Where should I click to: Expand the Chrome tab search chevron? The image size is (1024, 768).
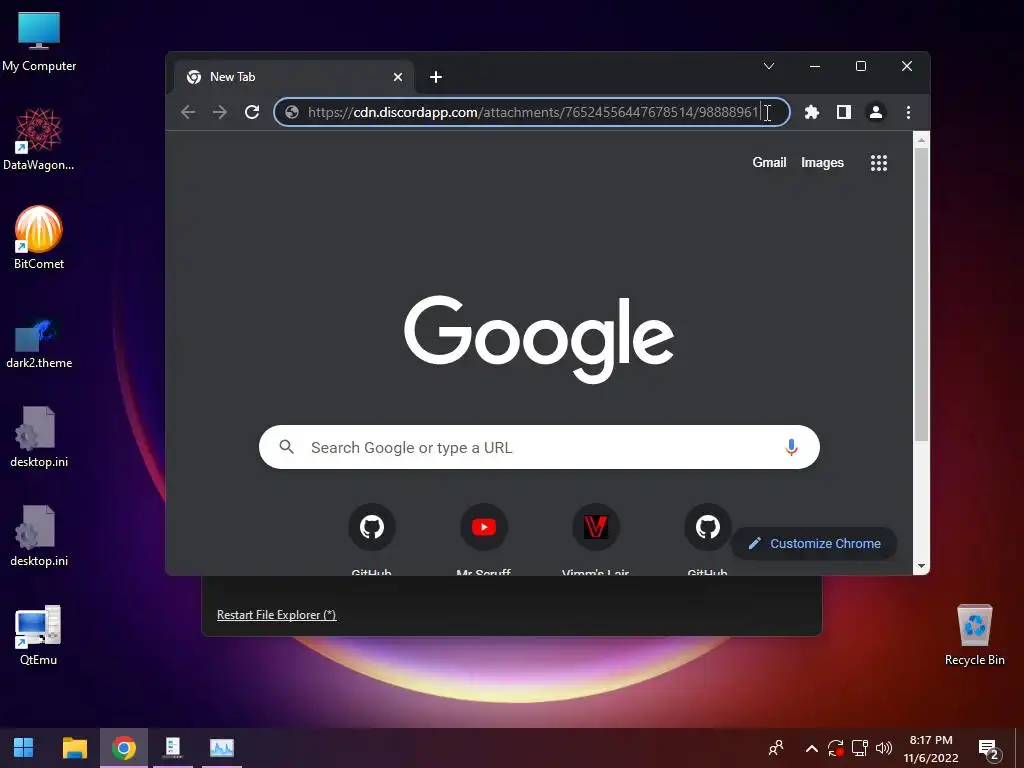[769, 66]
